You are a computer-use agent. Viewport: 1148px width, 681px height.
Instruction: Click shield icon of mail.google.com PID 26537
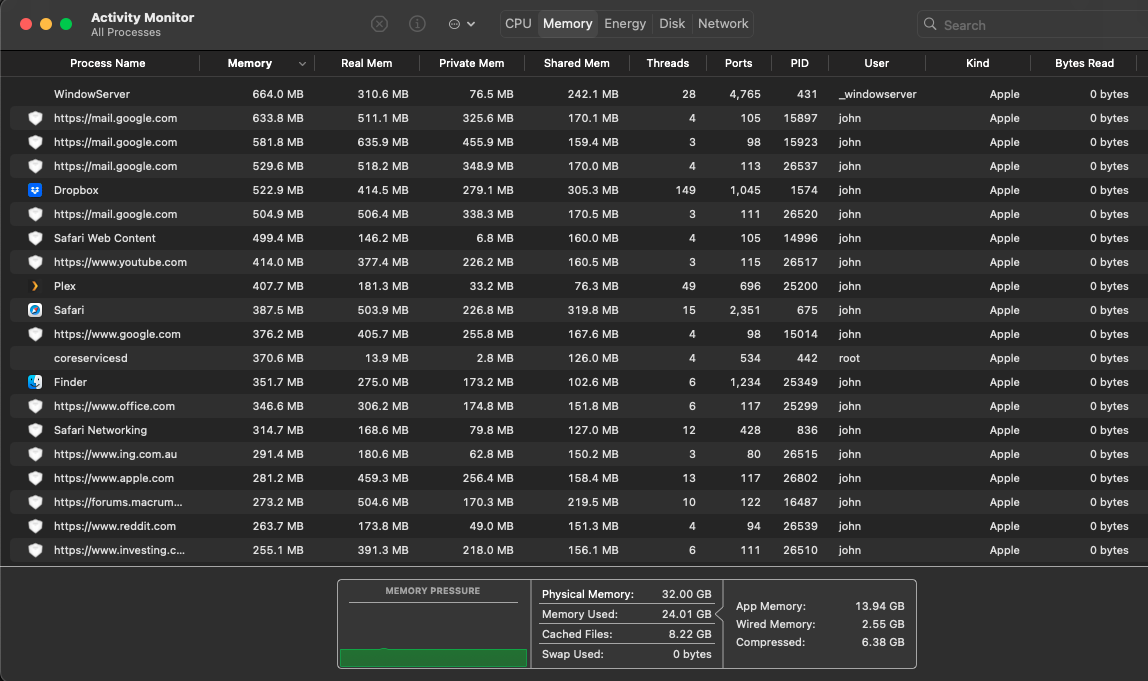coord(34,166)
